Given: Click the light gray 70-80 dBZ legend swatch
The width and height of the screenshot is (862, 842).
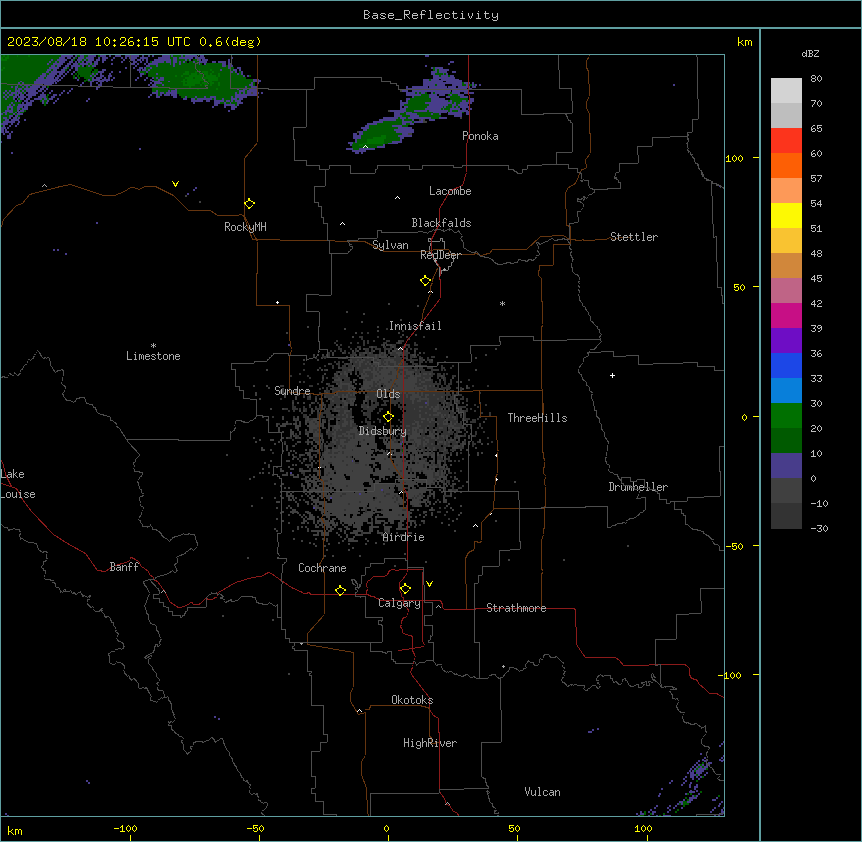Looking at the screenshot, I should click(786, 91).
